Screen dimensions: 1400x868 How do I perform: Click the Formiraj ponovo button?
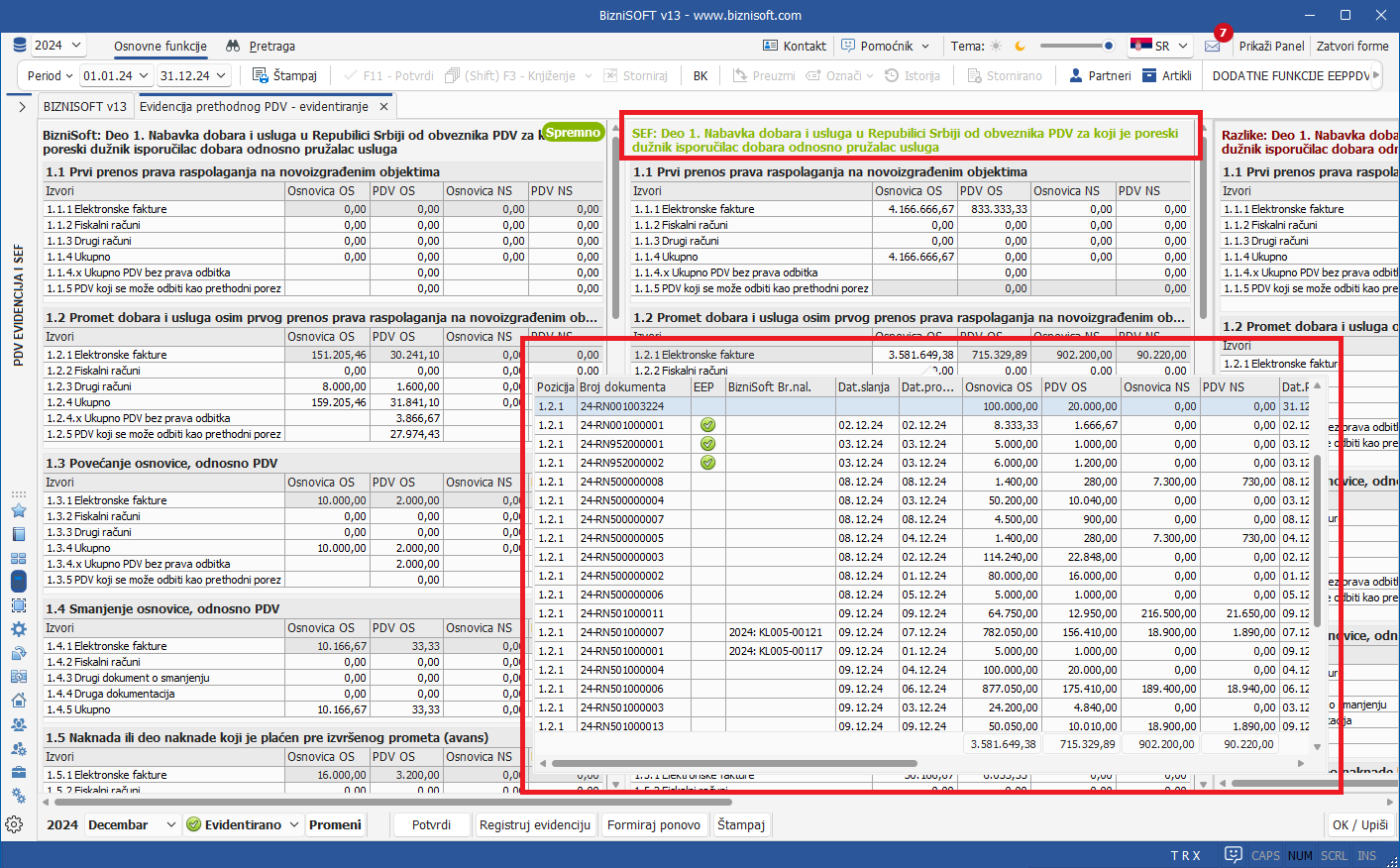pos(653,825)
